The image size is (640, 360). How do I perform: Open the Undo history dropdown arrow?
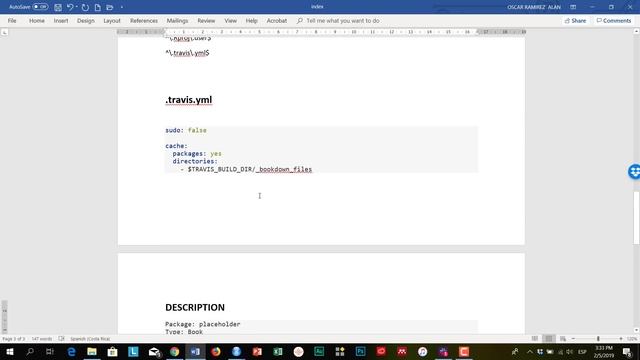[76, 7]
